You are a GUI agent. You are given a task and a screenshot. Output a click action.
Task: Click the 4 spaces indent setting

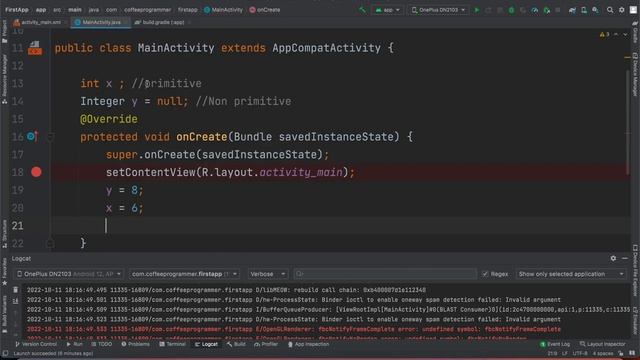[x=602, y=353]
